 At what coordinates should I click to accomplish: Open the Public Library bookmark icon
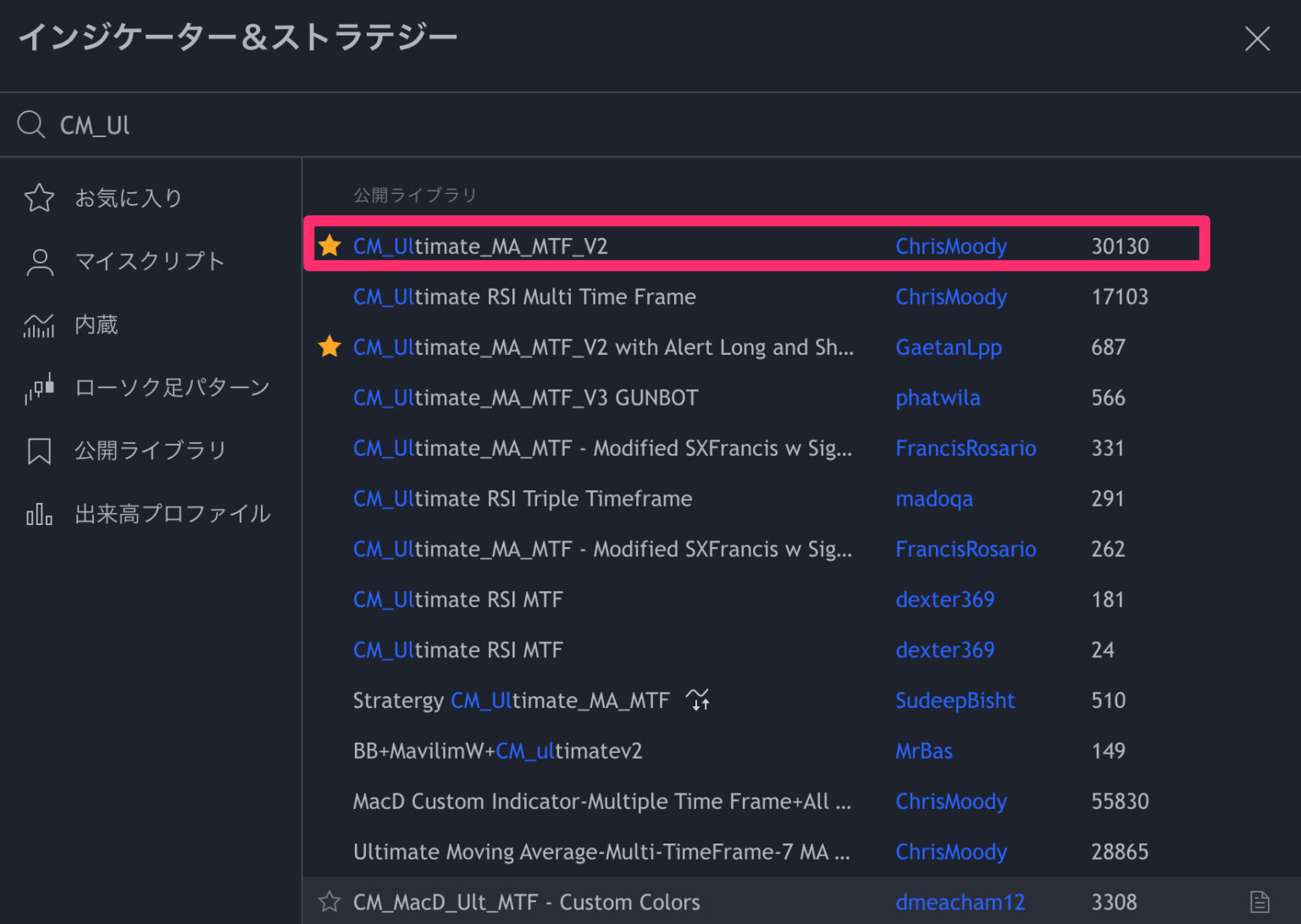39,450
